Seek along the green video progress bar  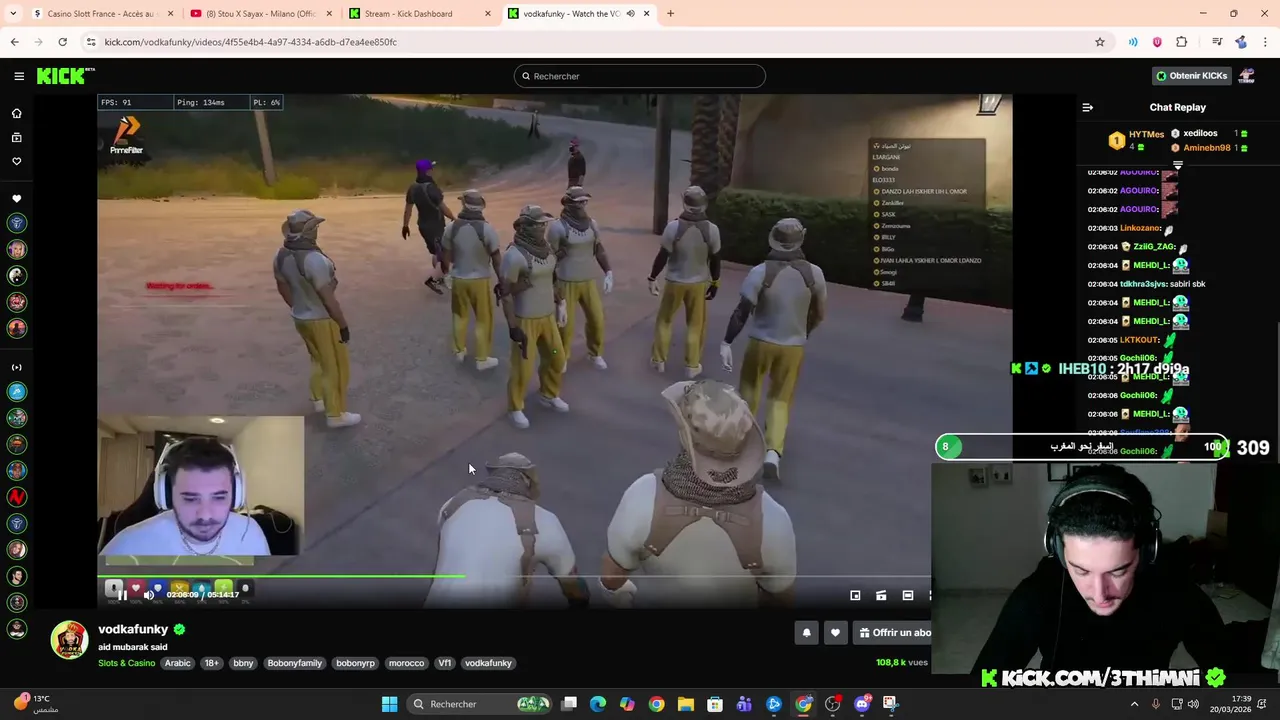click(514, 576)
